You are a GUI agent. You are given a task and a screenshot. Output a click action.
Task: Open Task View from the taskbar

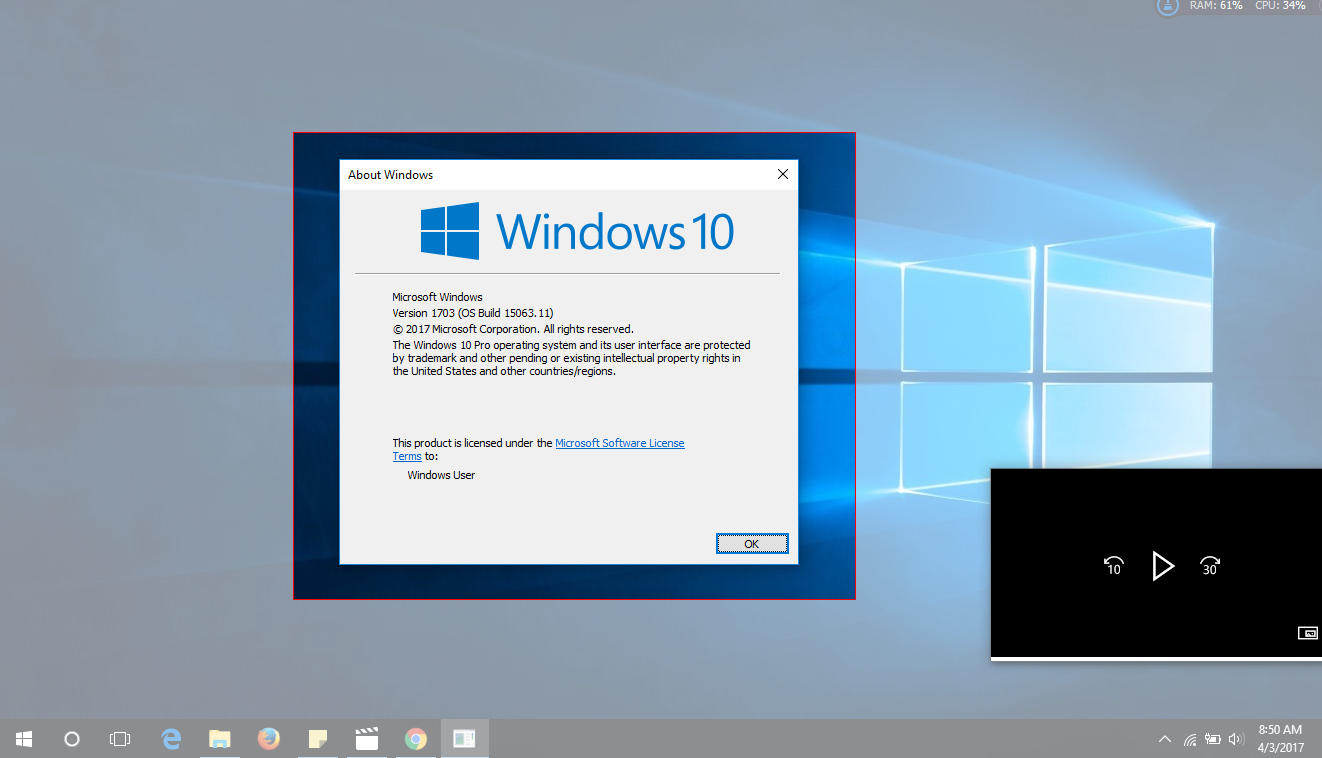tap(120, 739)
